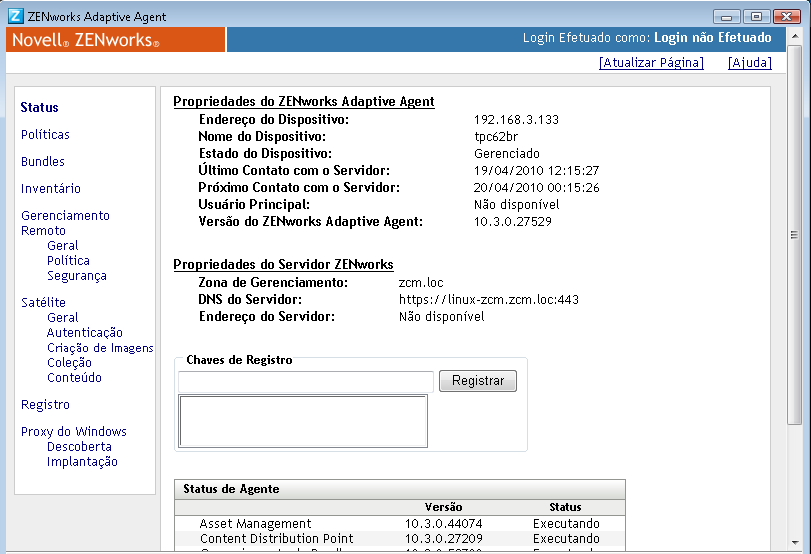Screen dimensions: 811x554
Task: Open Geral under Gerenciamento Remoto
Action: (63, 246)
